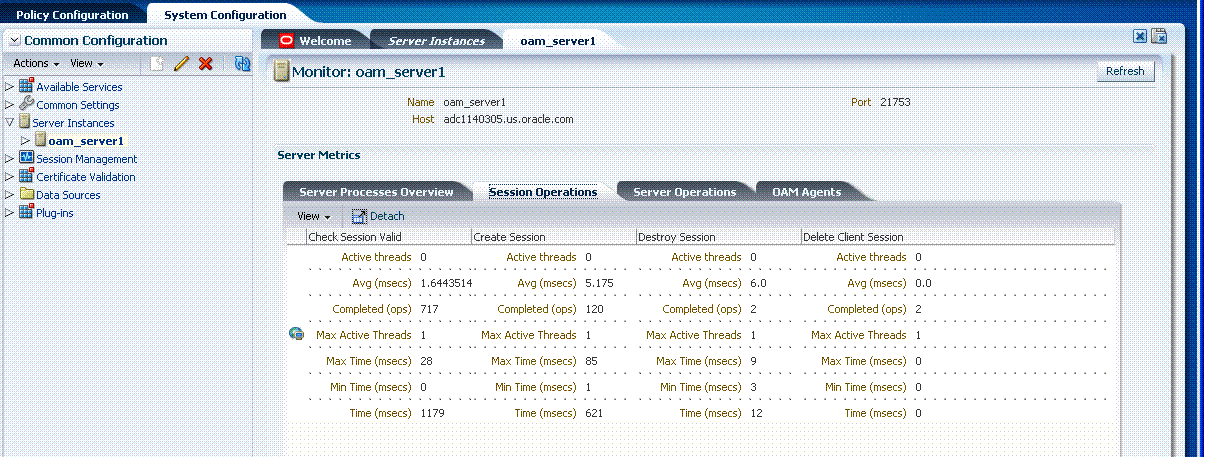Expand the oam_server1 tree node
The width and height of the screenshot is (1220, 457).
(26, 141)
